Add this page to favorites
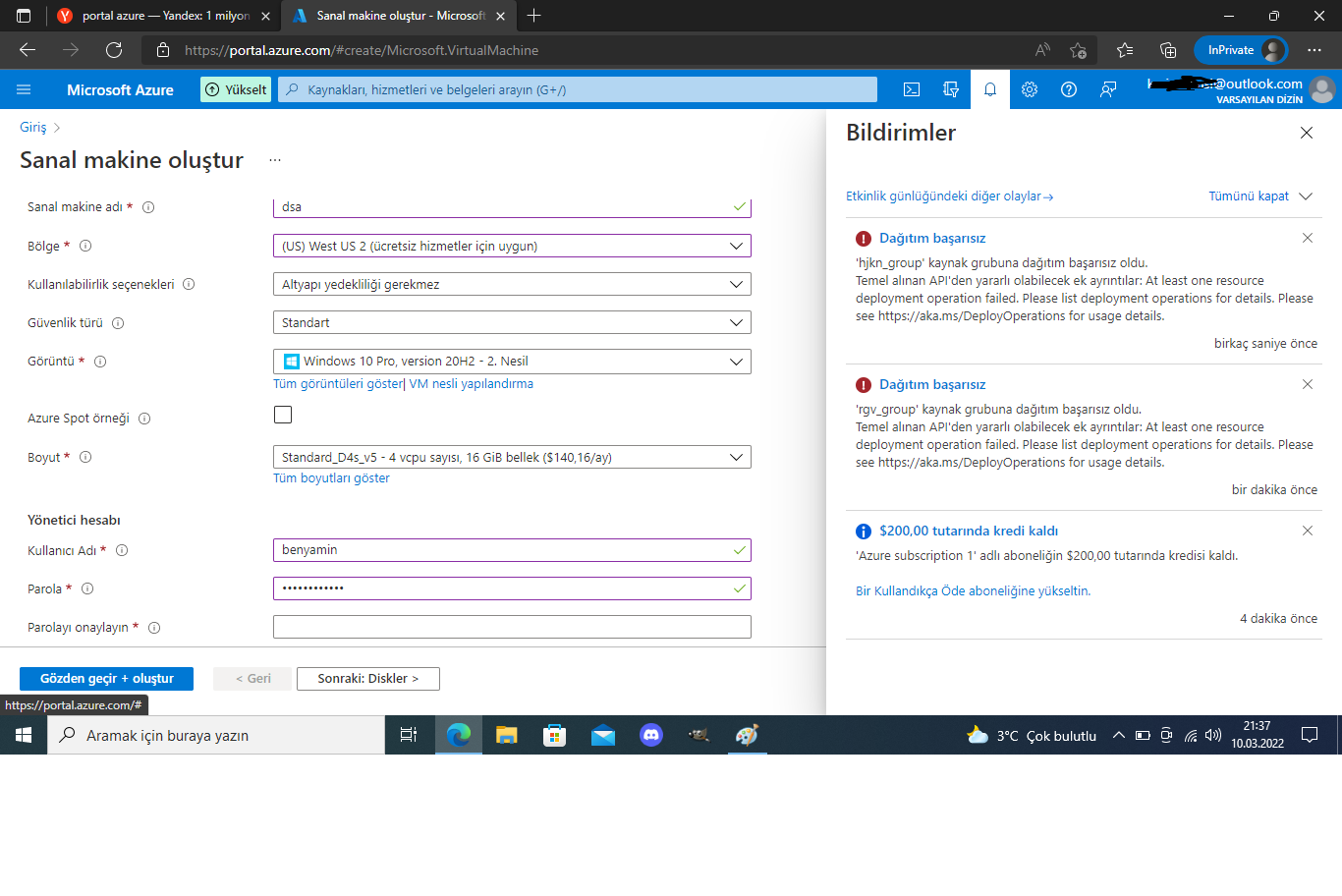 pos(1078,50)
